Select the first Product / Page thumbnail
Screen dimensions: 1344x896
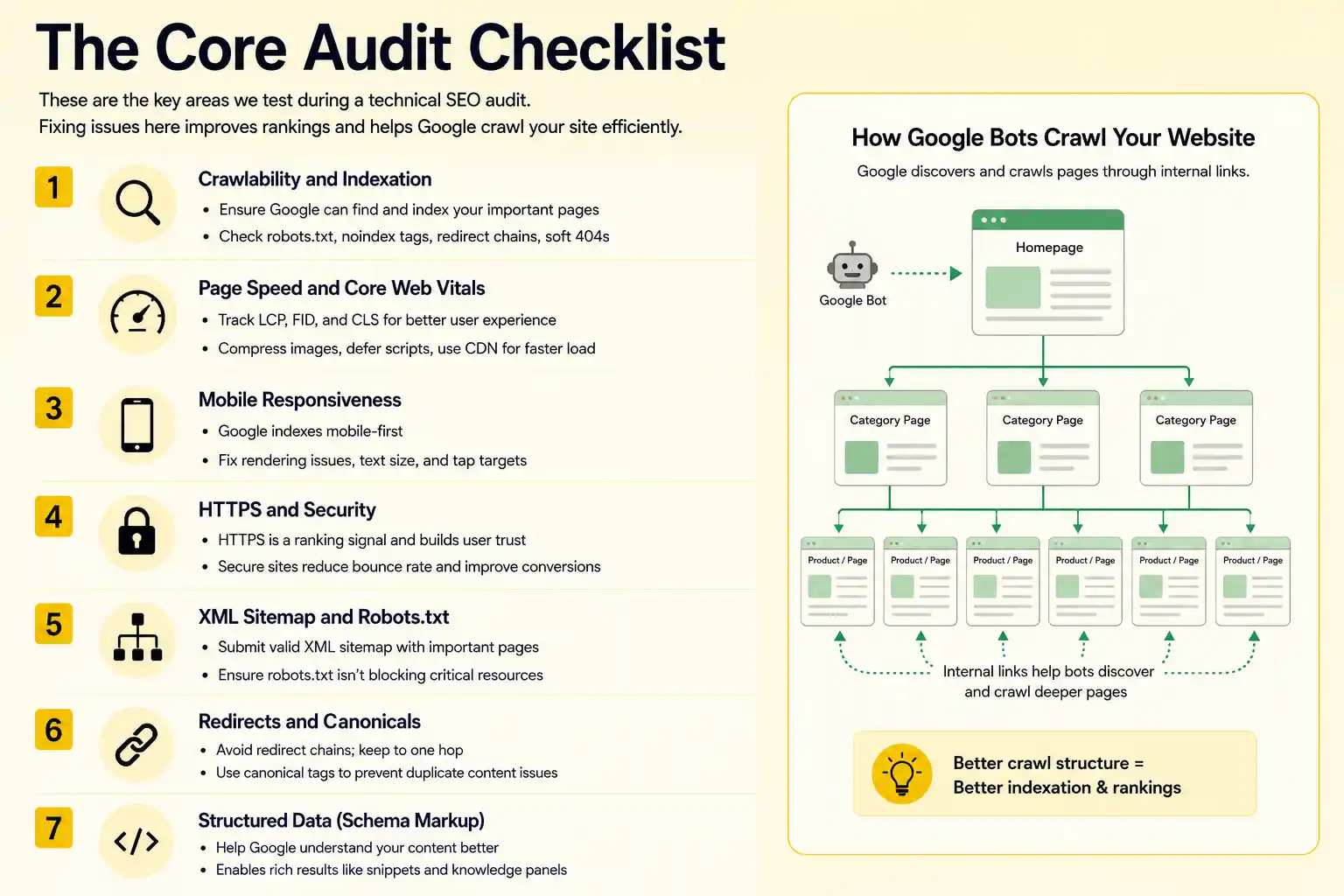pos(837,581)
